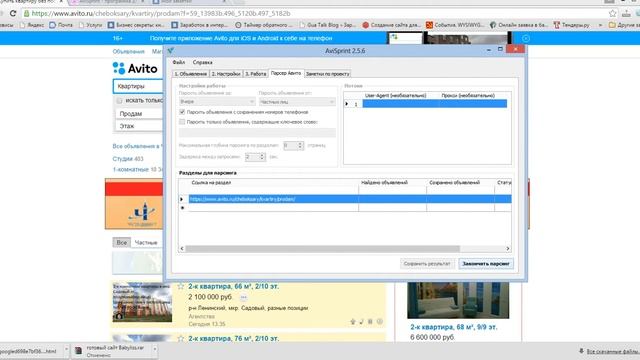Open the Почта bookmark
Image resolution: width=640 pixels, height=360 pixels.
61,25
